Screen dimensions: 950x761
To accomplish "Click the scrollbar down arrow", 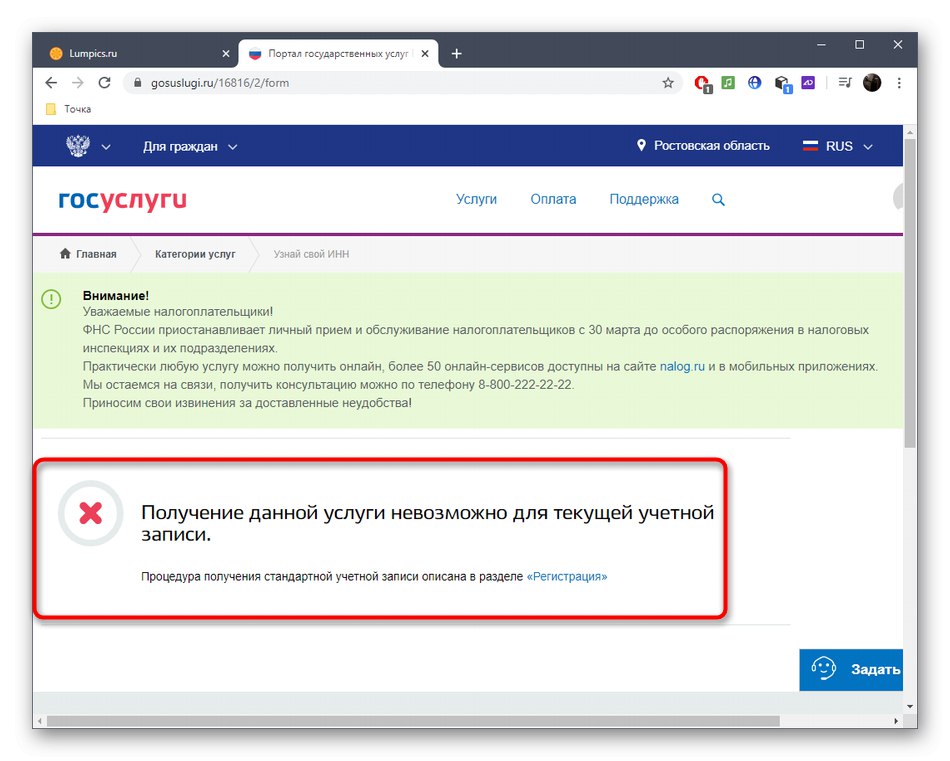I will point(909,706).
